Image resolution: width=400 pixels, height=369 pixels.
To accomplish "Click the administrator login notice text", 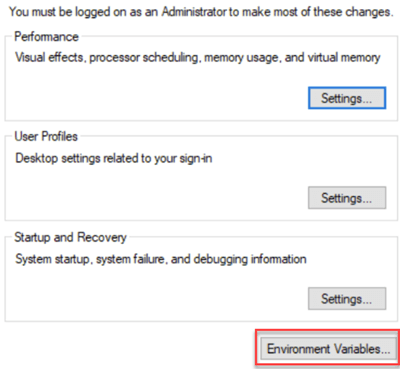I will coord(200,12).
